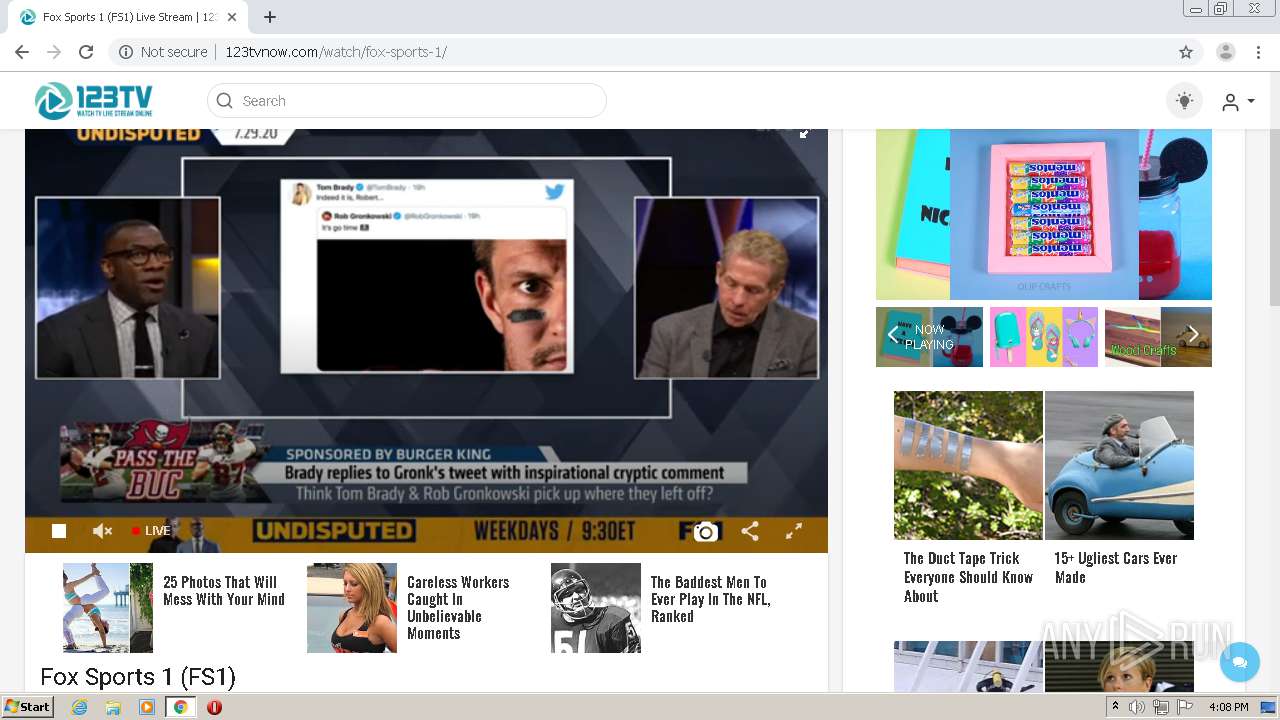Viewport: 1280px width, 720px height.
Task: Open The Duct Tape Trick article
Action: (968, 577)
